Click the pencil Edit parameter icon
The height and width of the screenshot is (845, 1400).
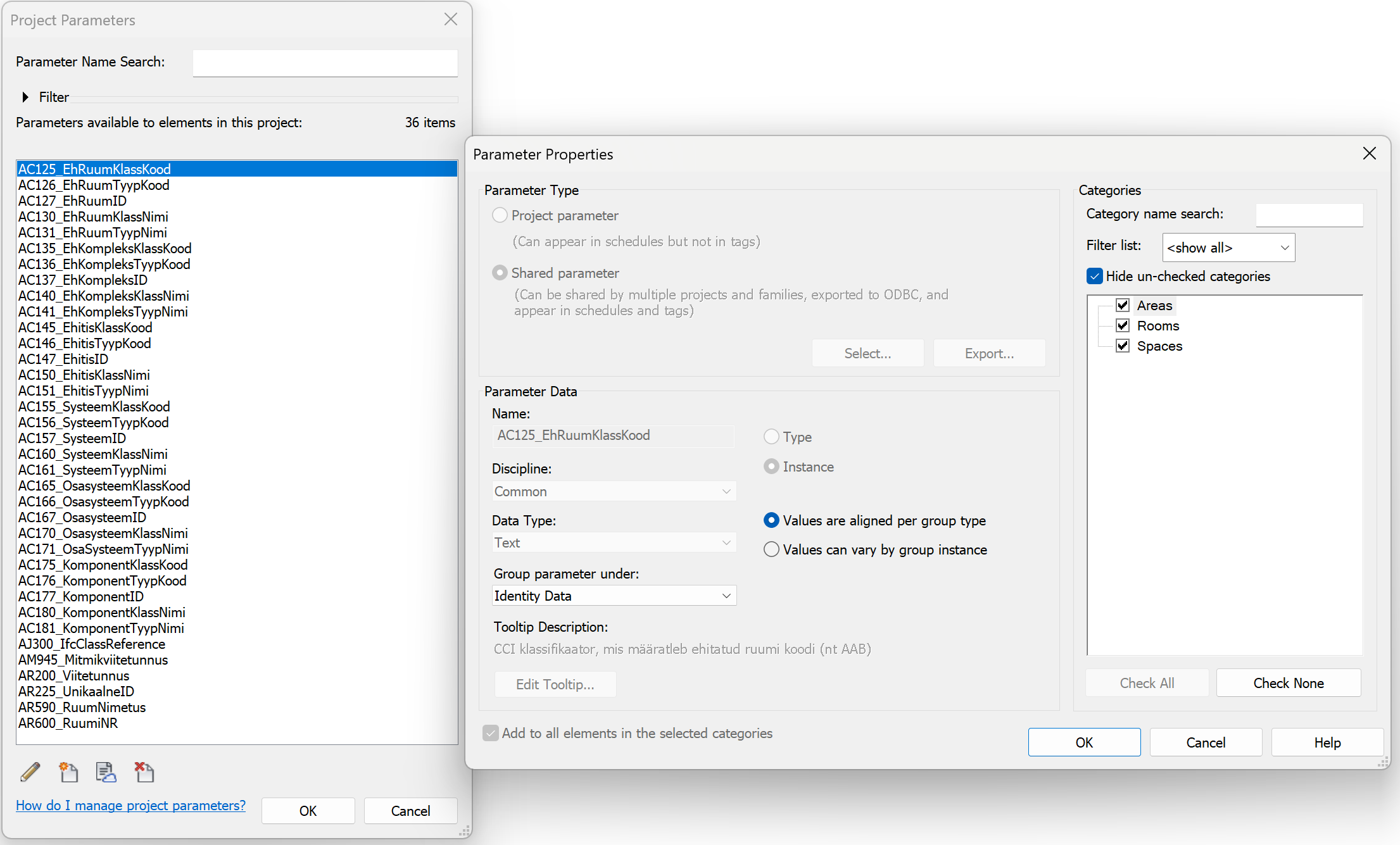(x=30, y=772)
